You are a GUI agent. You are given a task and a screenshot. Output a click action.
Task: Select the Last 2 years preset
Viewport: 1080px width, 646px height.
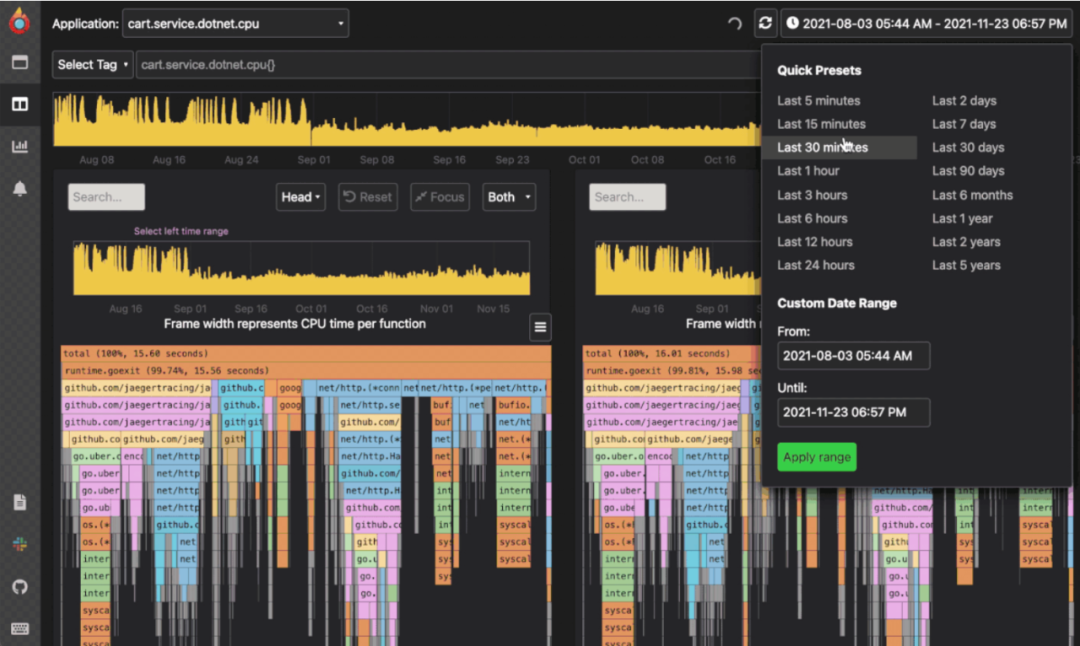coord(966,242)
